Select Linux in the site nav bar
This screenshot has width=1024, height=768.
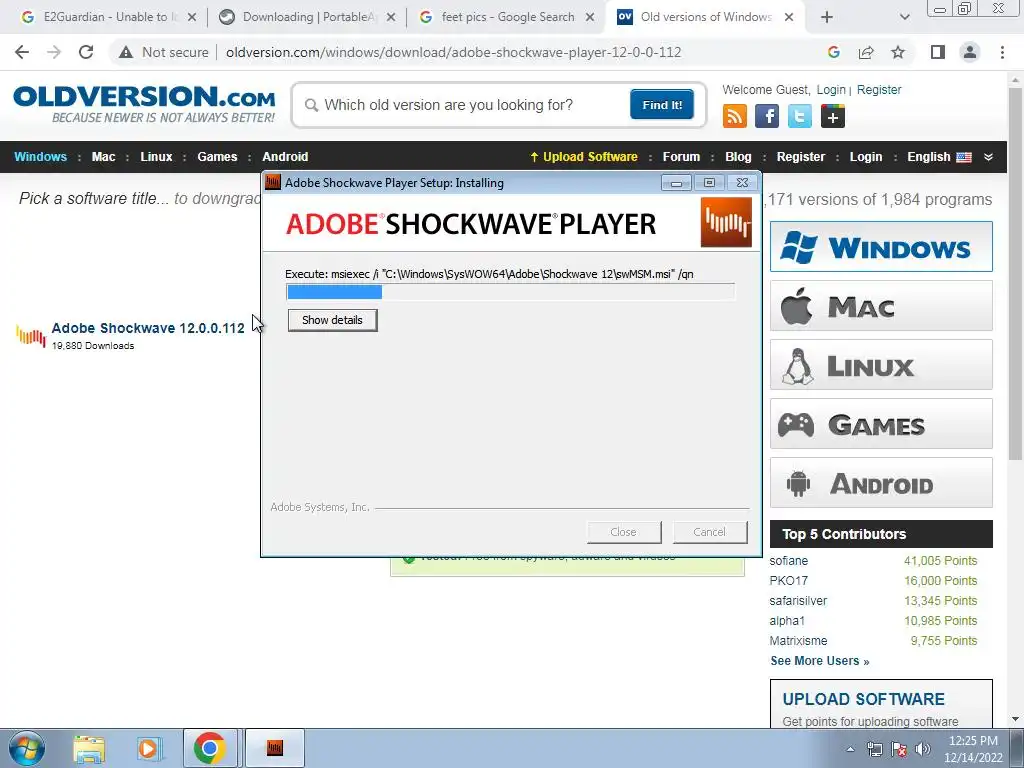(156, 157)
